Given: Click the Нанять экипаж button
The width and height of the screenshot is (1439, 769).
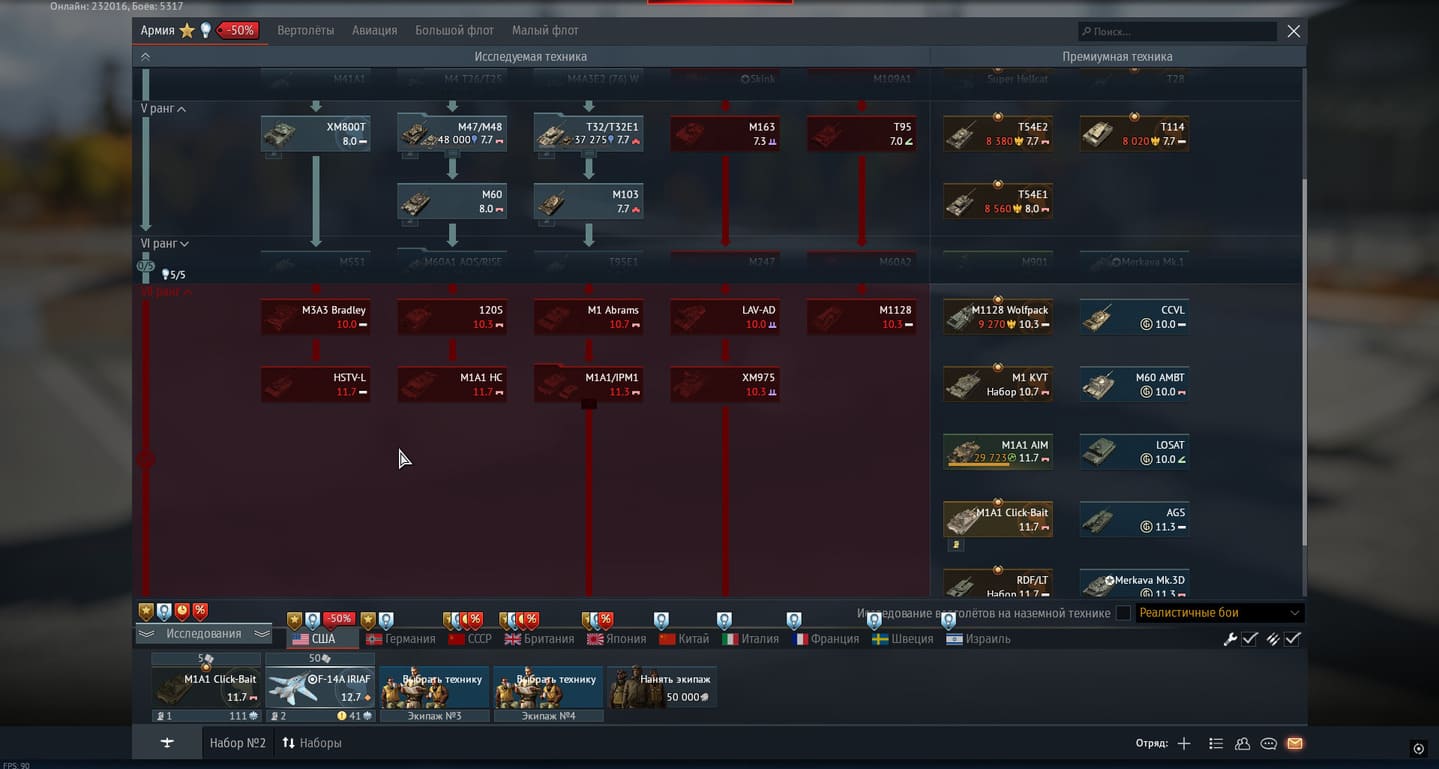Looking at the screenshot, I should 662,688.
